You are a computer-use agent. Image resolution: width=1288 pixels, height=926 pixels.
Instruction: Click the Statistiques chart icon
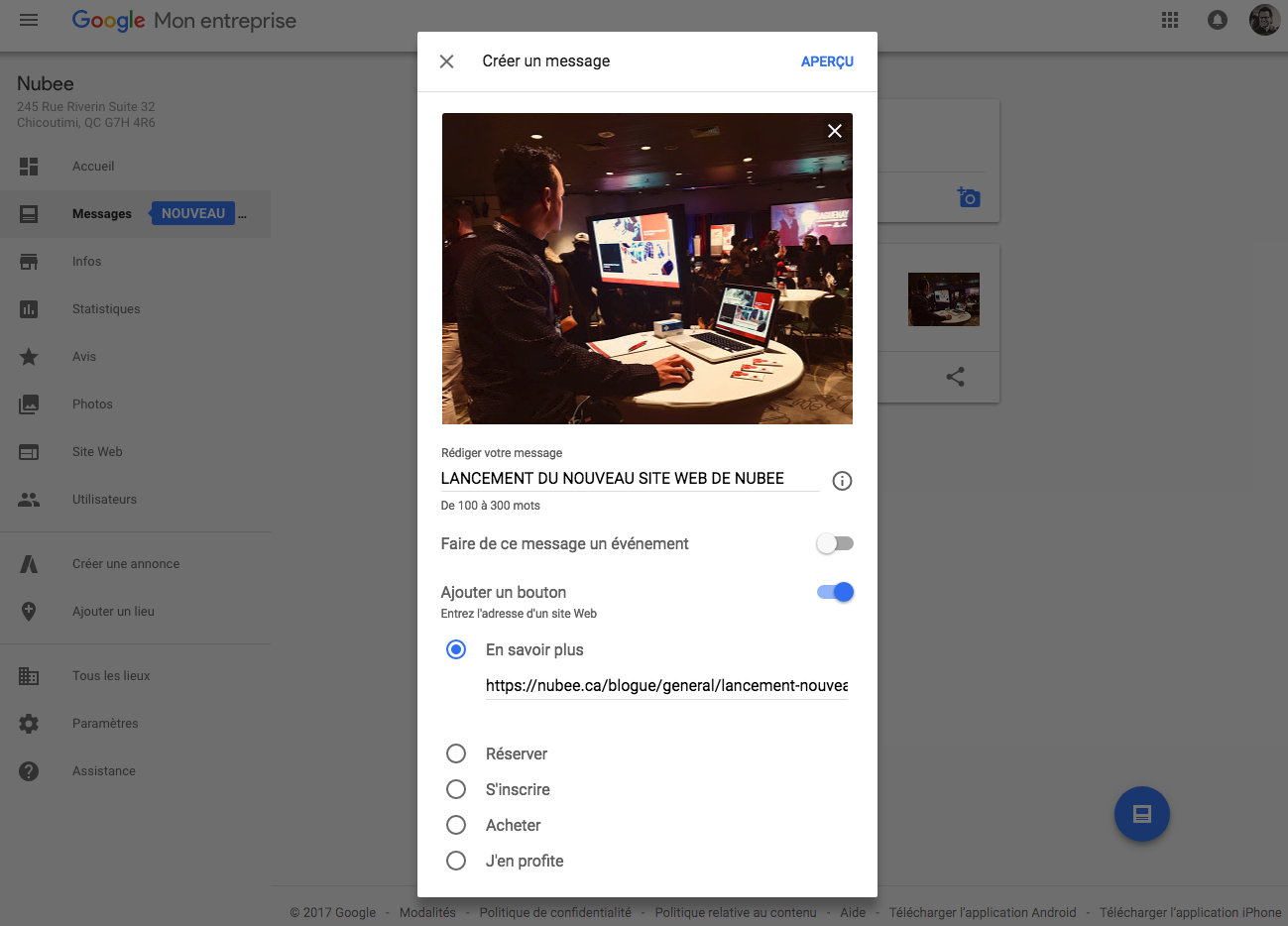(x=29, y=309)
